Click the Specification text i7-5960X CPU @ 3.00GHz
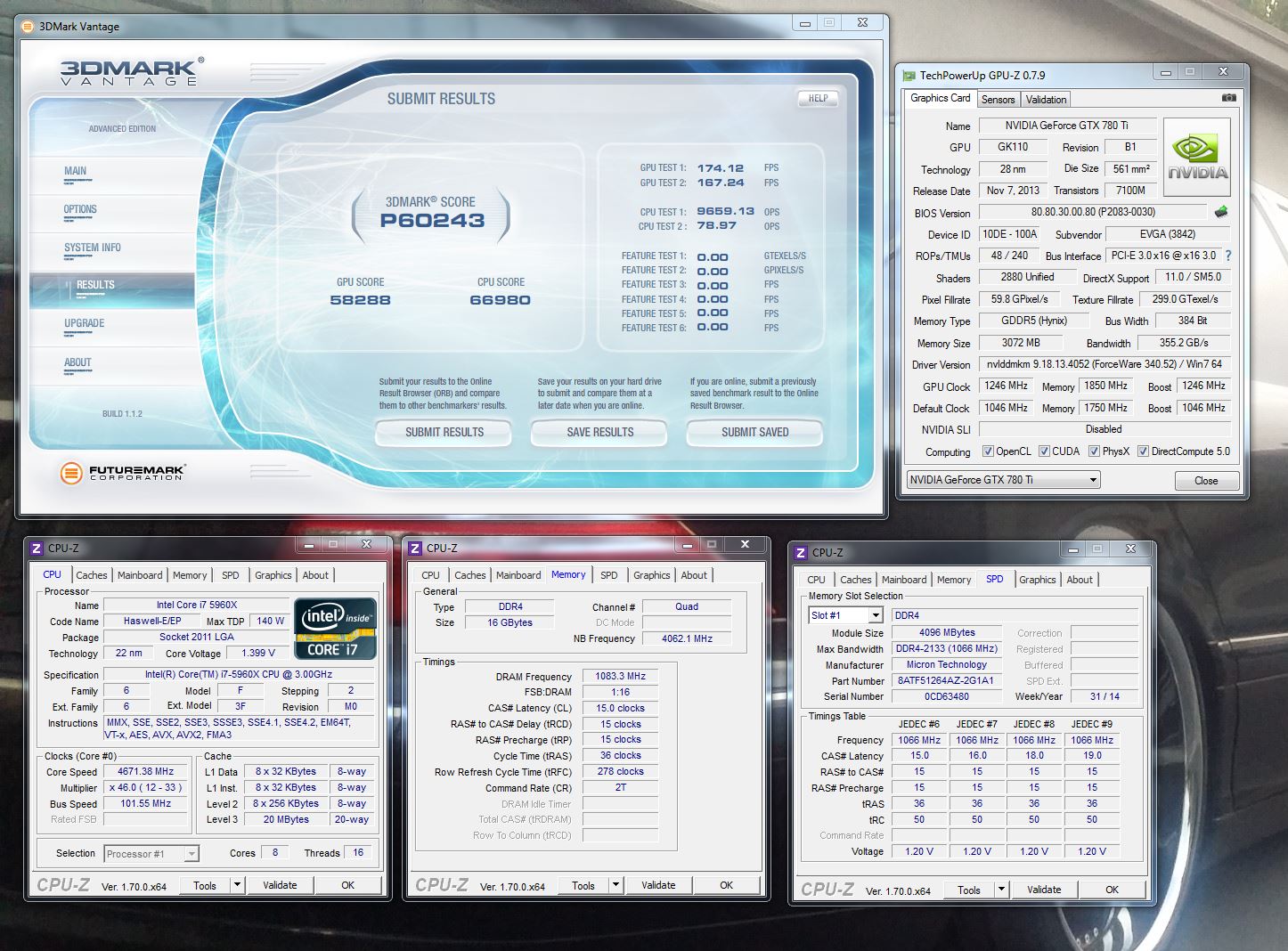Image resolution: width=1288 pixels, height=951 pixels. [x=239, y=675]
